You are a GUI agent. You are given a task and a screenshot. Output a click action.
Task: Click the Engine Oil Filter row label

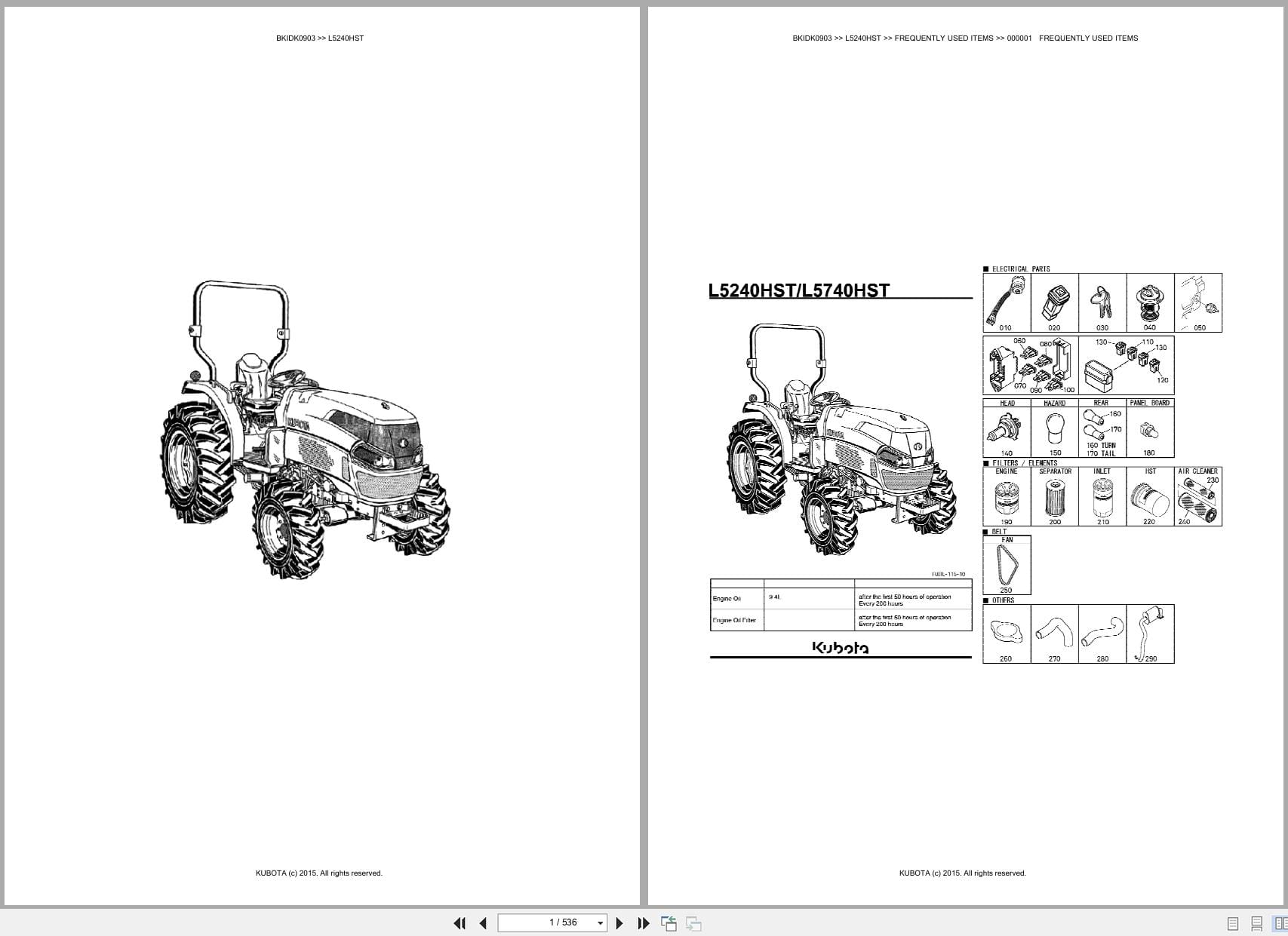point(734,621)
